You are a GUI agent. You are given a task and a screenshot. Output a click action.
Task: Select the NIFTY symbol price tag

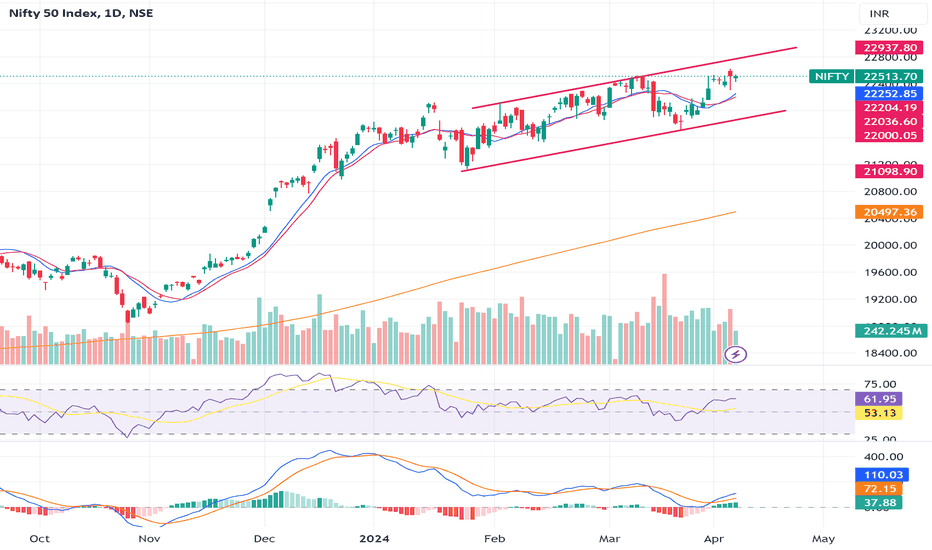click(x=832, y=76)
